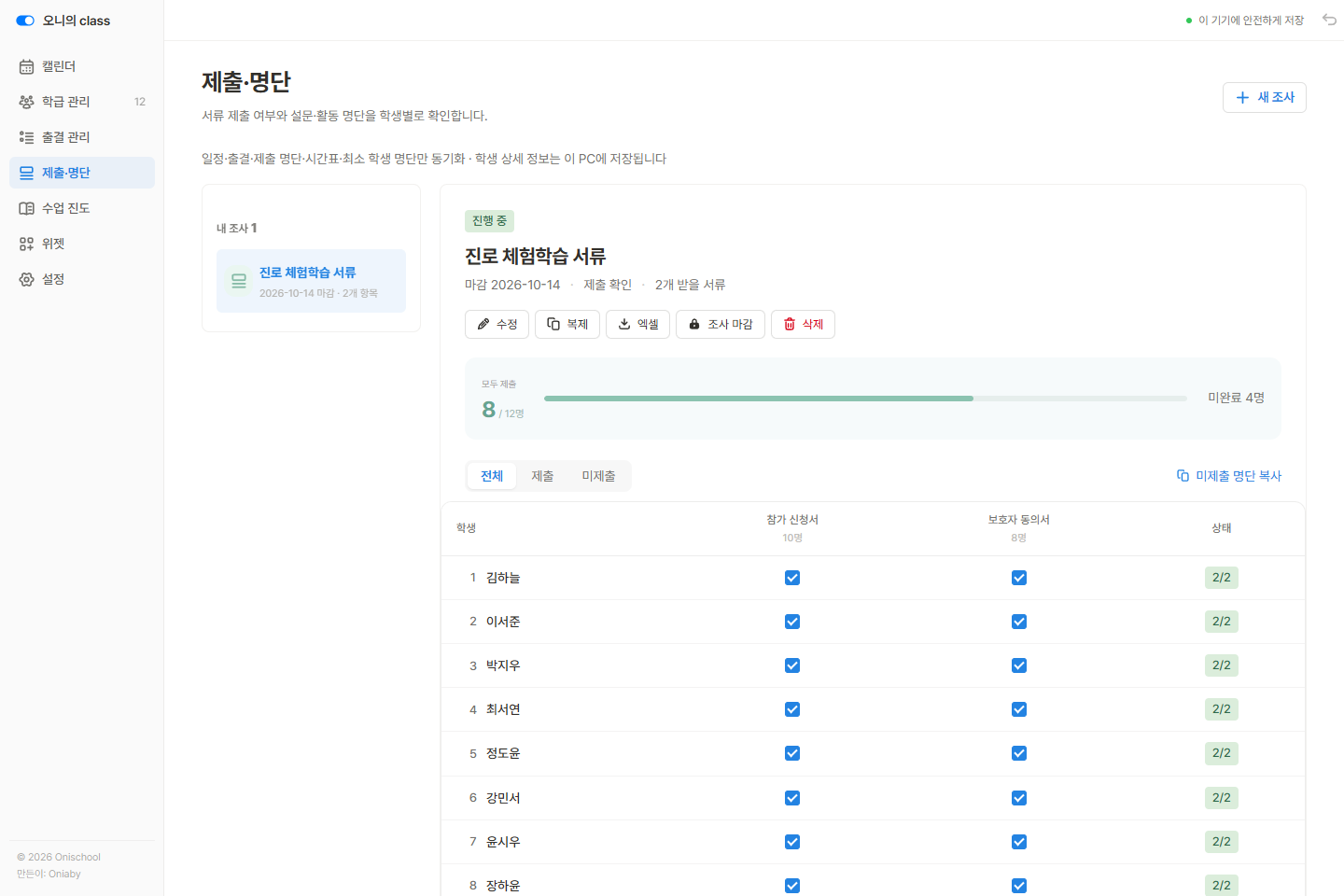The image size is (1344, 896).
Task: Select the 제출·명단 sidebar icon
Action: (x=26, y=173)
